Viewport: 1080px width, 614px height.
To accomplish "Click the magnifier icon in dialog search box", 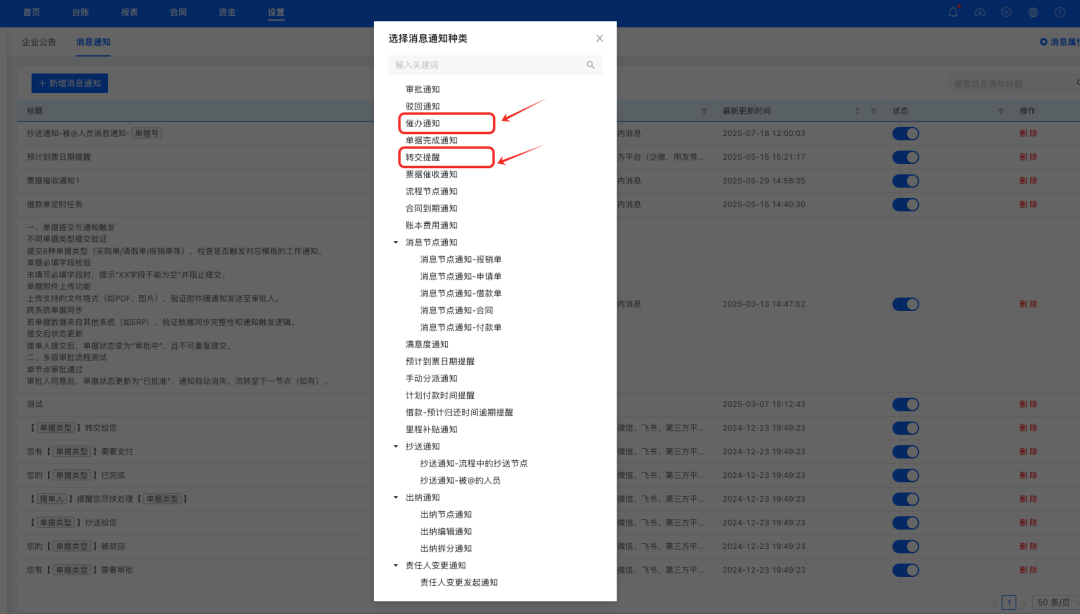I will click(x=589, y=63).
